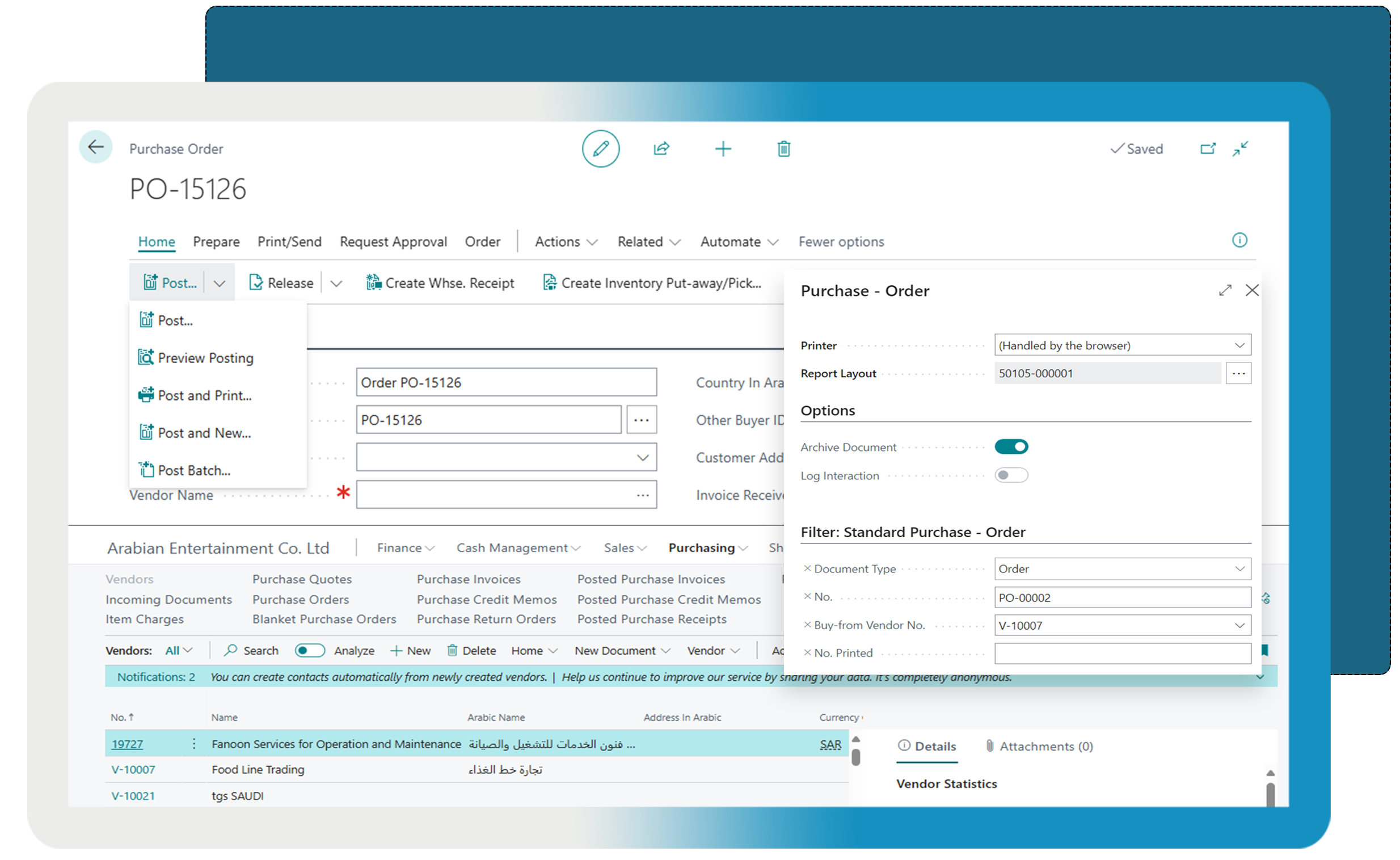Click the info circle icon
The width and height of the screenshot is (1400, 860).
[x=1239, y=241]
